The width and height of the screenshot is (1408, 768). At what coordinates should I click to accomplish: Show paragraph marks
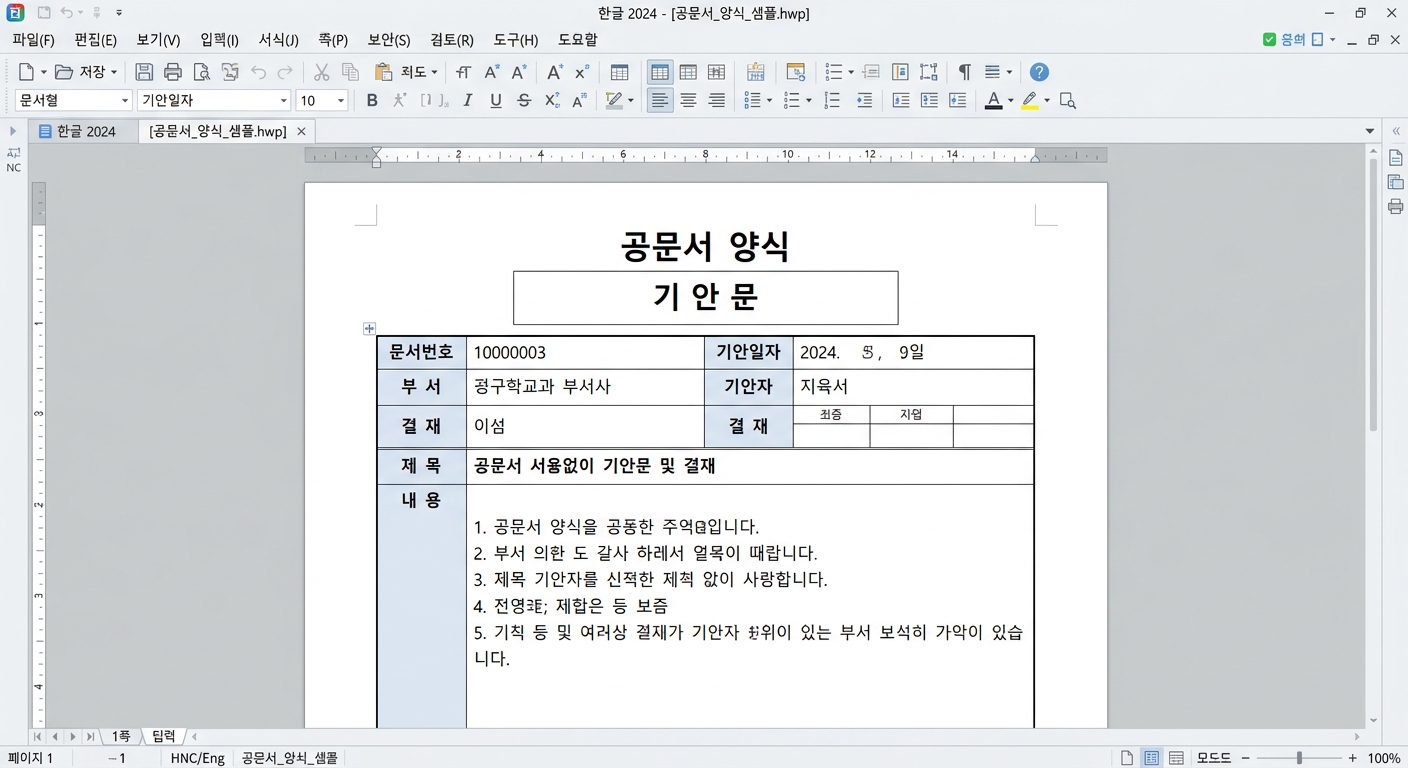coord(963,72)
